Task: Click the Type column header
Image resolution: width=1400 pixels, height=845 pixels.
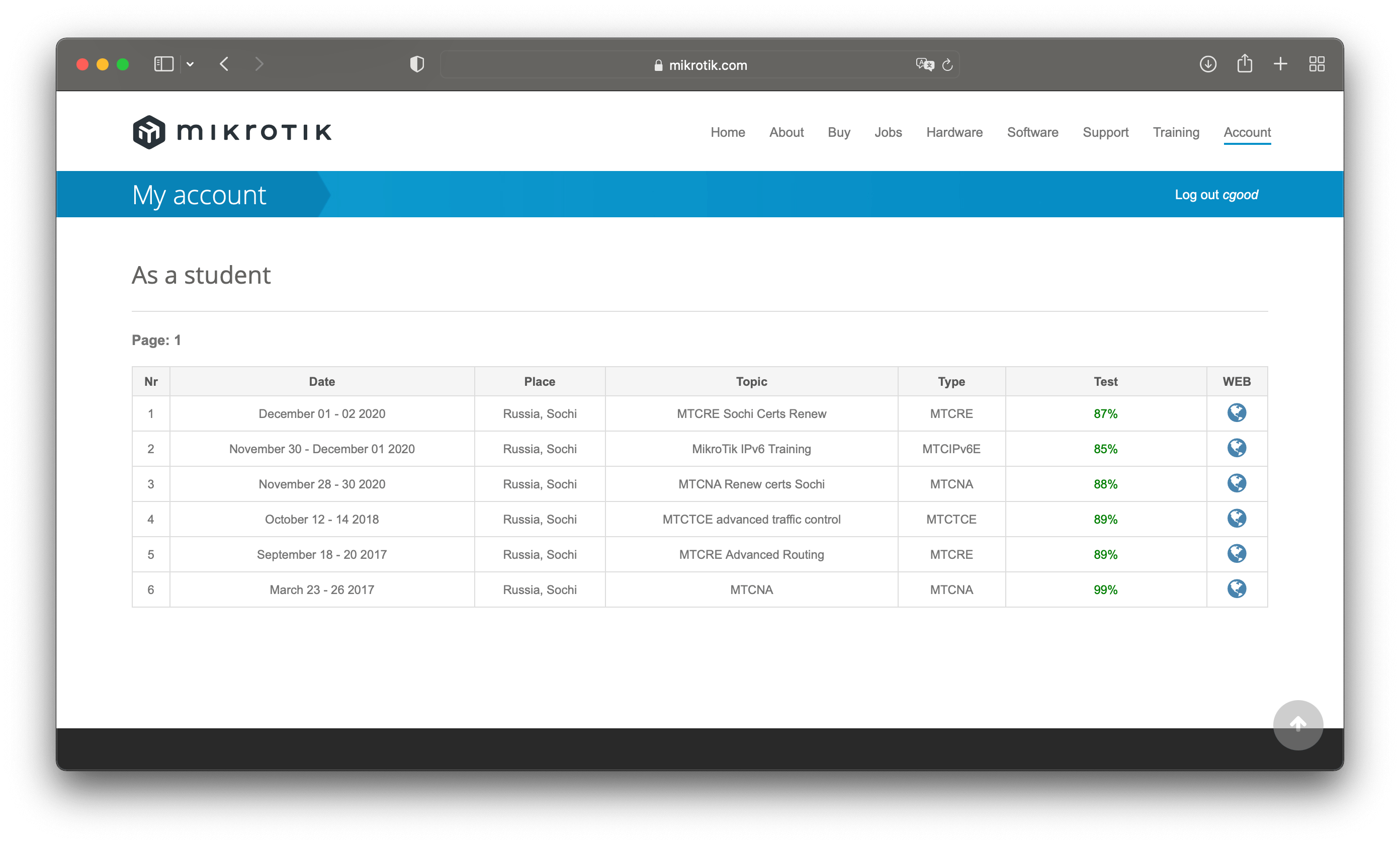Action: [x=951, y=382]
